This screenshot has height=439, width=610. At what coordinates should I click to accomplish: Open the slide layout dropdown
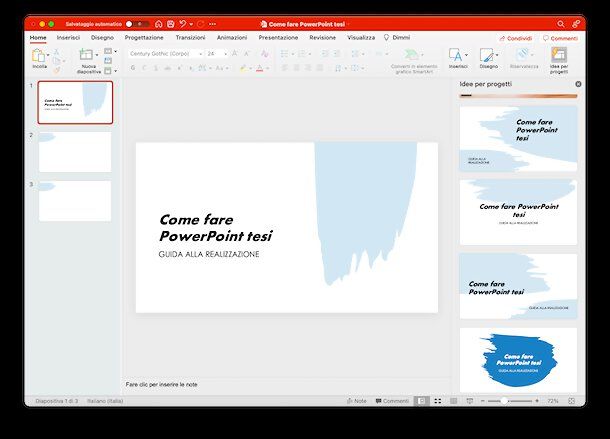pyautogui.click(x=110, y=51)
